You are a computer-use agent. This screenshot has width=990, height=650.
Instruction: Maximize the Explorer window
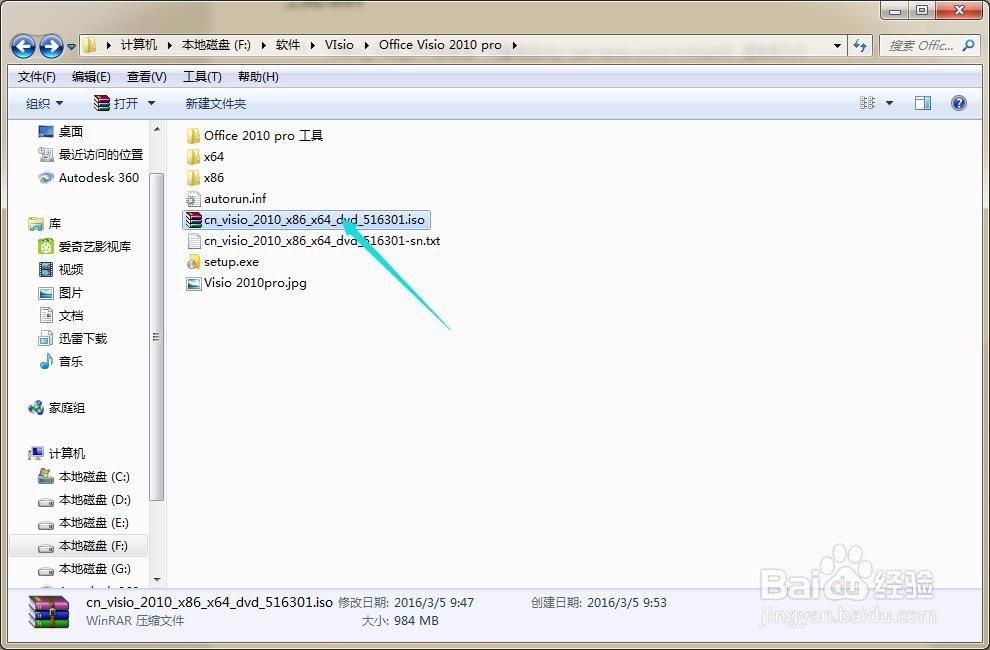pyautogui.click(x=922, y=10)
